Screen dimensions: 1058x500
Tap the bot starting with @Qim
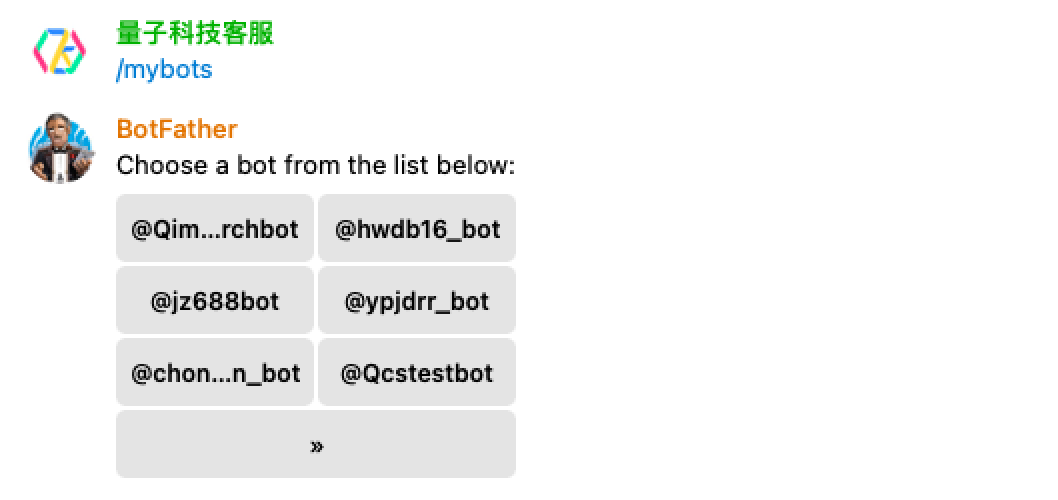pos(215,229)
